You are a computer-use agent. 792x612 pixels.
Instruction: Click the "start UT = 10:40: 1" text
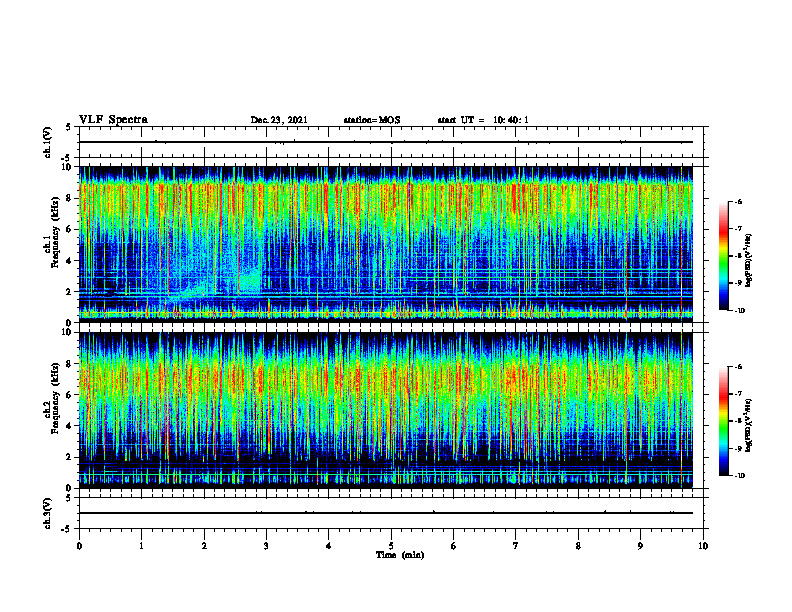click(x=483, y=120)
